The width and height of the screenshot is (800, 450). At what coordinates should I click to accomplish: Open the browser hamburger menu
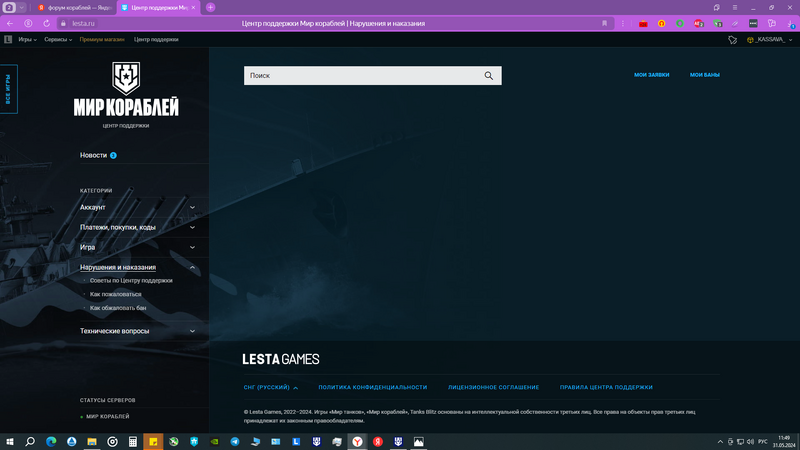(735, 8)
